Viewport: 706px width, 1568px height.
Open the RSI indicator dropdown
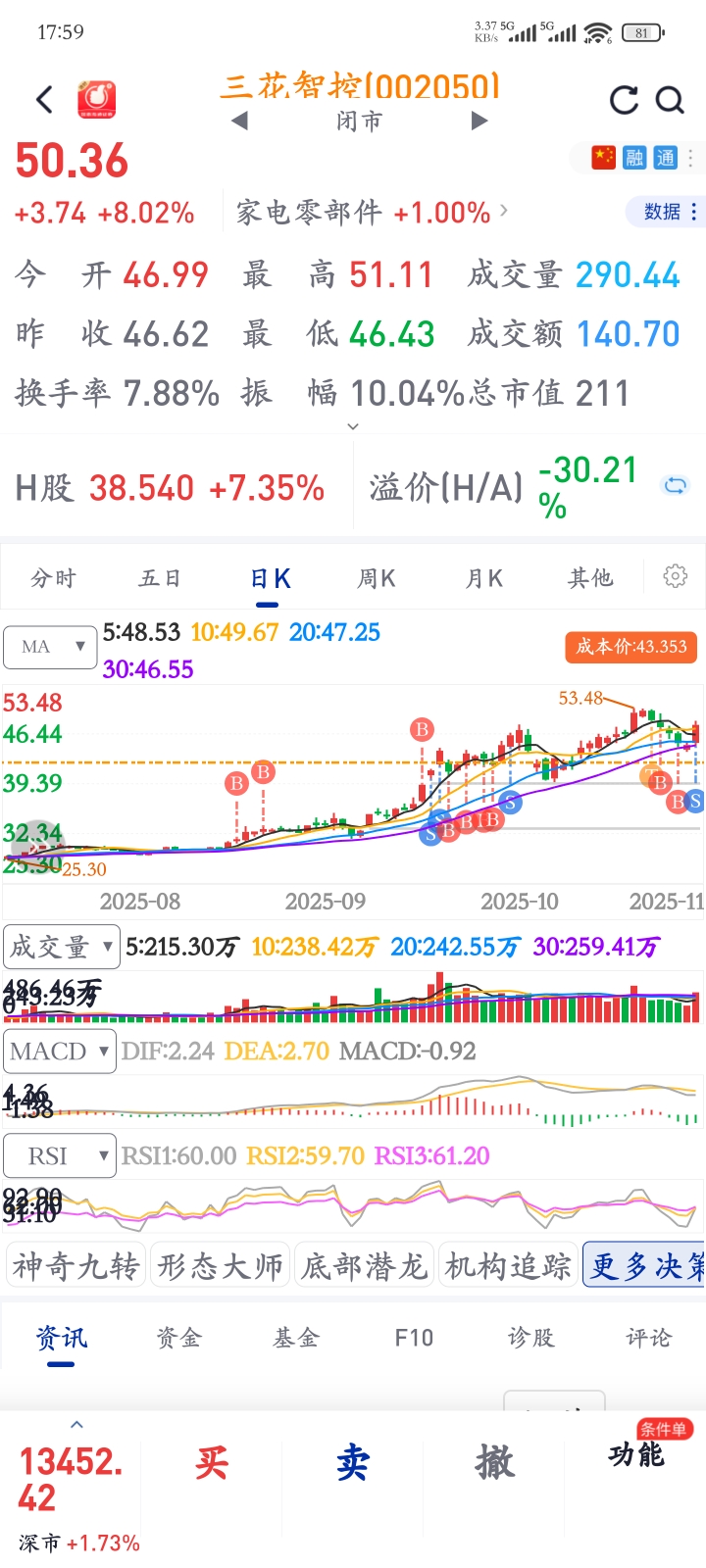point(60,1156)
